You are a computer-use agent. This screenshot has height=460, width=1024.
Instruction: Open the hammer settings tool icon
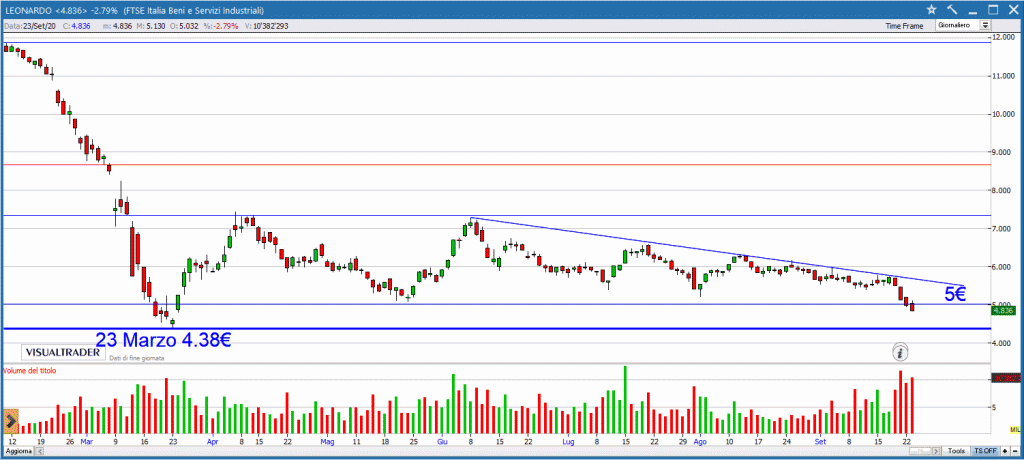952,9
